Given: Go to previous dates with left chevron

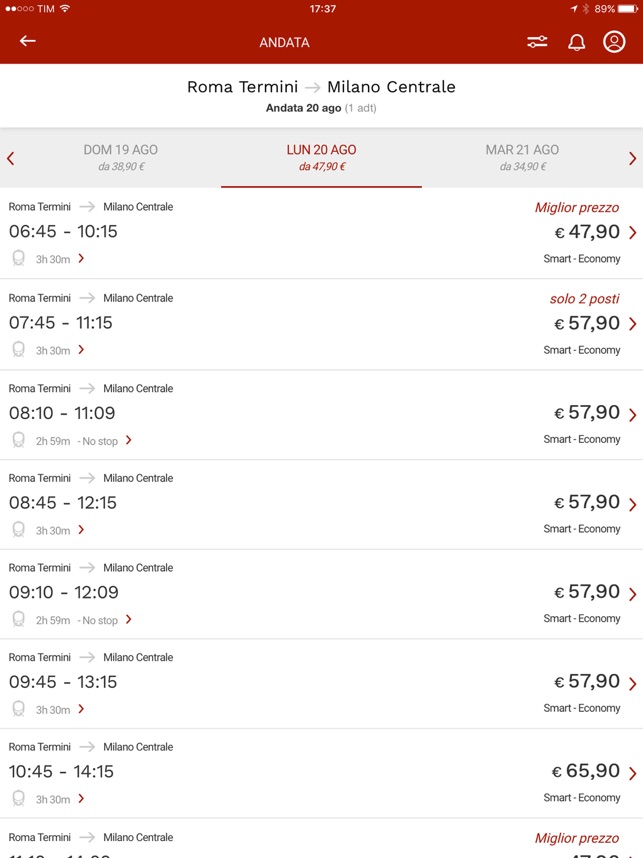Looking at the screenshot, I should 10,159.
